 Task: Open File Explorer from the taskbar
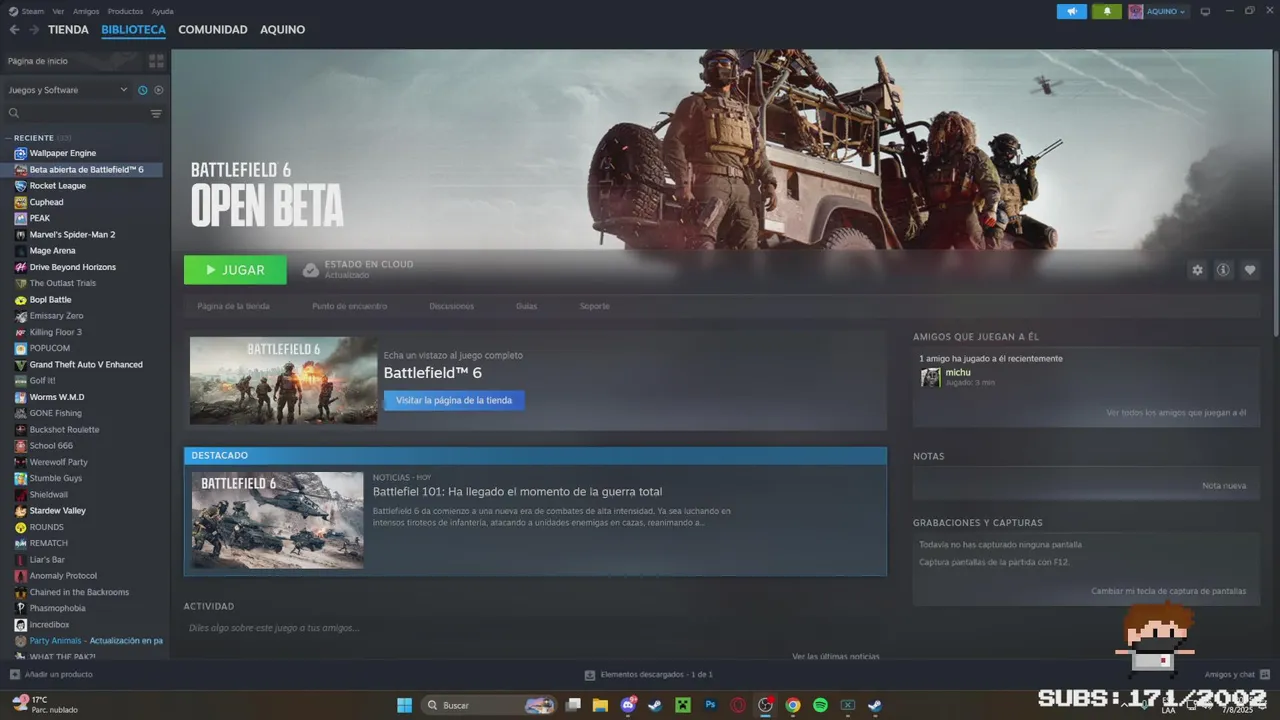tap(600, 705)
